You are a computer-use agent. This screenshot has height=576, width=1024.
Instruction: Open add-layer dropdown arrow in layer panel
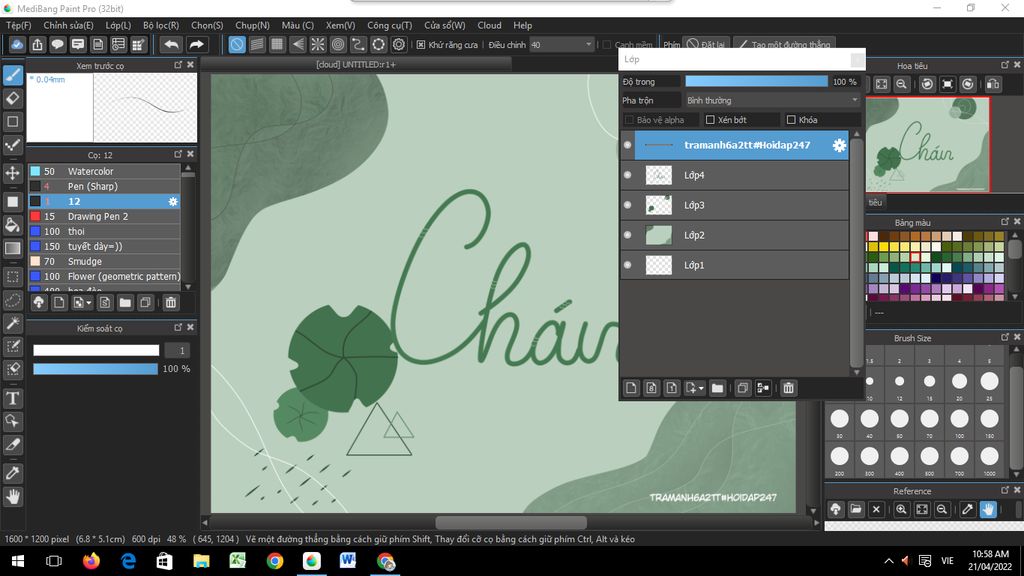click(x=701, y=389)
